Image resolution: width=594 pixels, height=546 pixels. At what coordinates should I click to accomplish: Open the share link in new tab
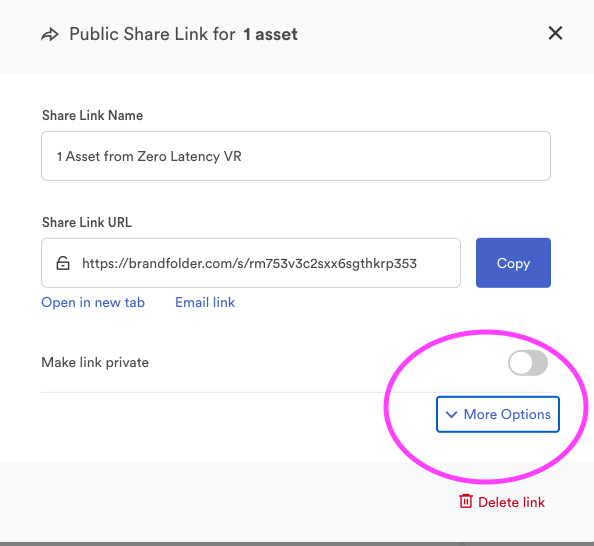93,302
